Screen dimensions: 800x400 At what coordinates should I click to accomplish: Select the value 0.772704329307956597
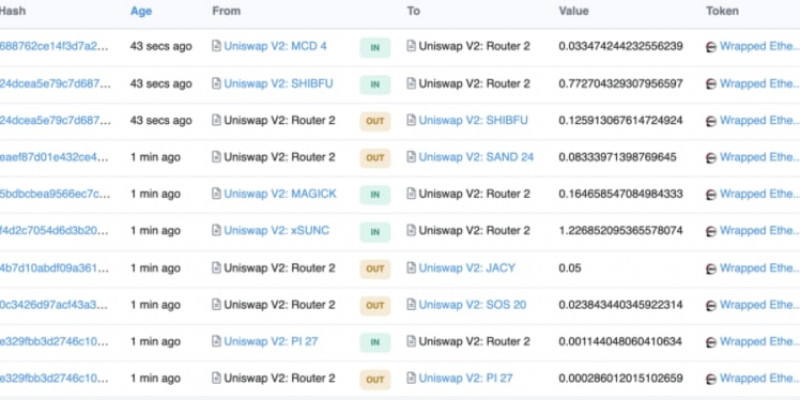(620, 83)
